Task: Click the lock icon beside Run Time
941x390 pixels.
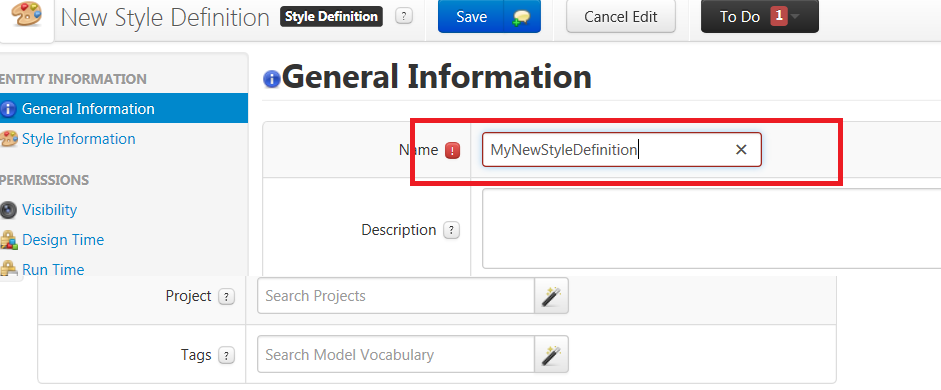Action: [8, 268]
